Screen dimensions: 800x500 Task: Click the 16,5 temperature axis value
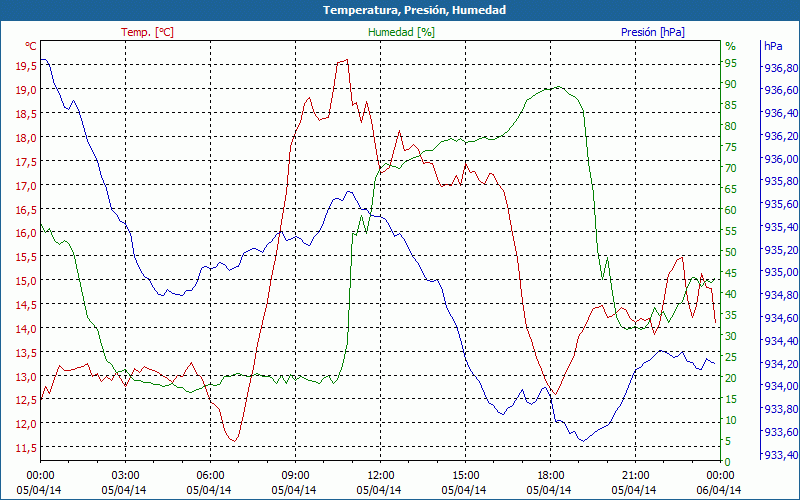26,209
